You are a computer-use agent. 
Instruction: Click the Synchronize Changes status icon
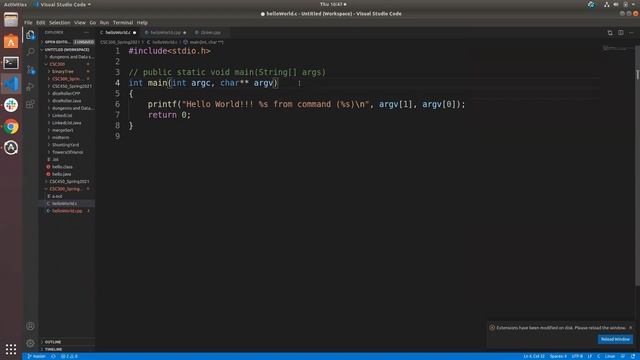[53, 356]
